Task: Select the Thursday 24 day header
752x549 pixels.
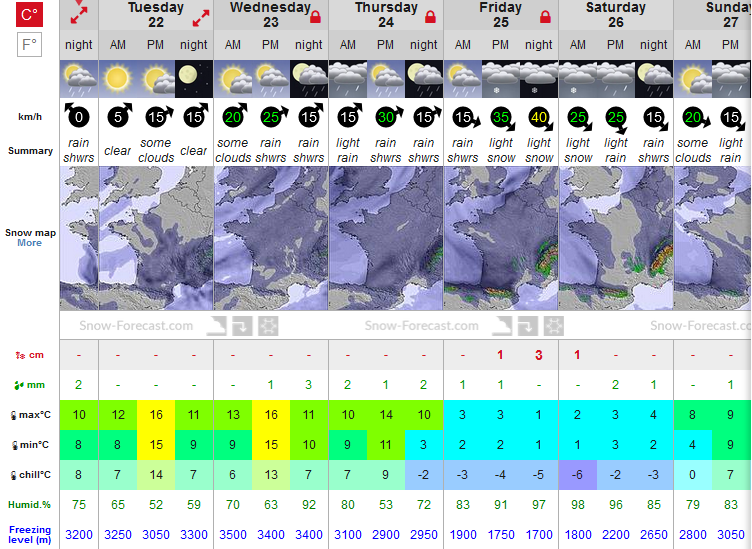Action: [386, 15]
